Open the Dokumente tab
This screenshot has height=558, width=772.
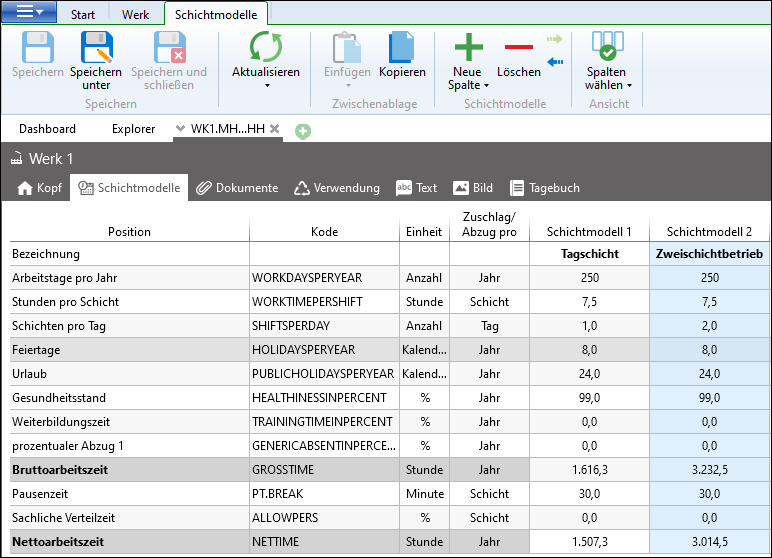[237, 188]
